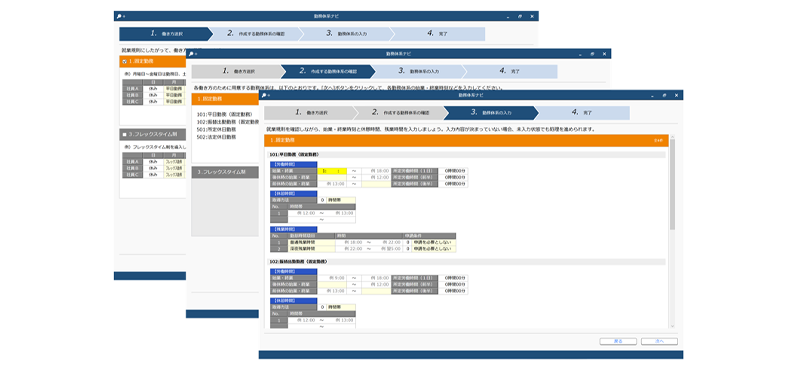
Task: Go to step 4 完了 in the front window
Action: coord(582,113)
